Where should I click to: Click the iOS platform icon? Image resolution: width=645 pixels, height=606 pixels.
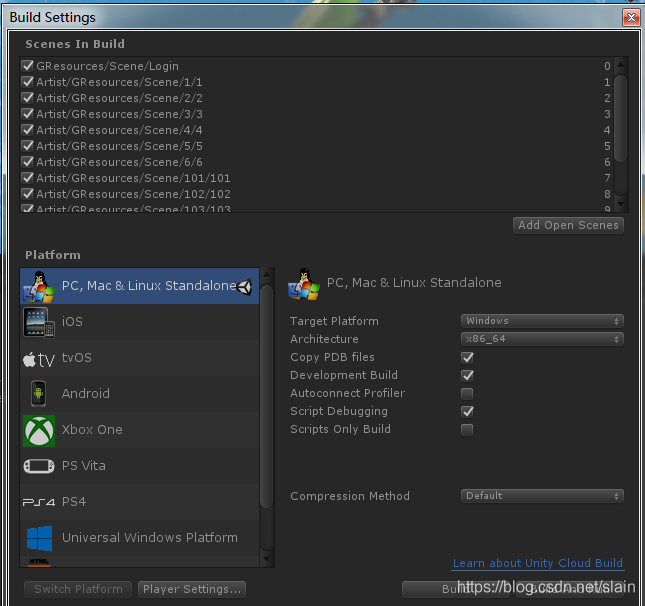[x=39, y=323]
